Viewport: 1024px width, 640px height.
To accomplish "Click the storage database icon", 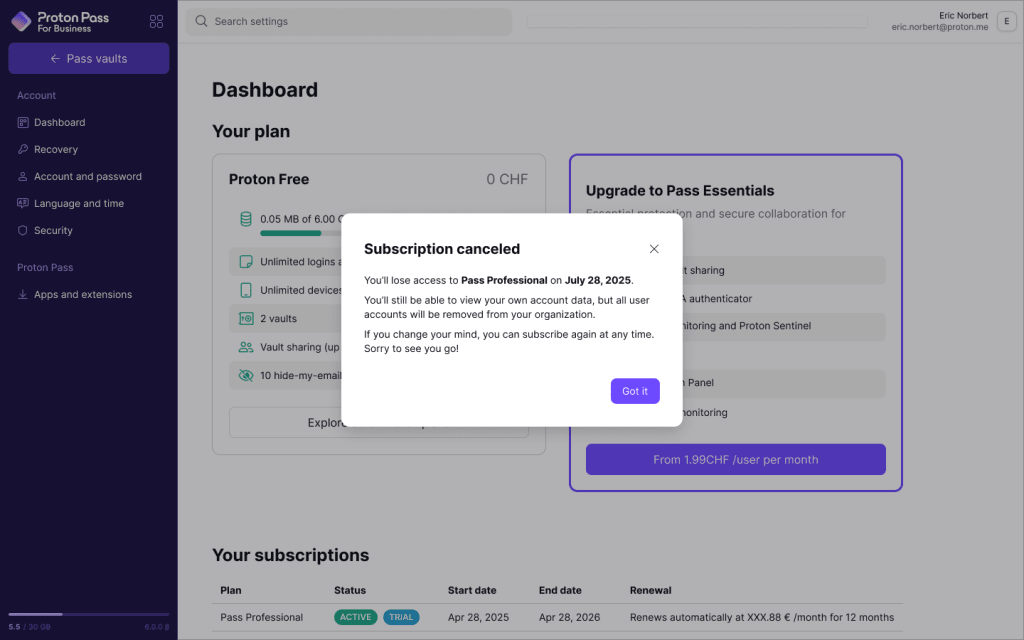I will pyautogui.click(x=246, y=219).
